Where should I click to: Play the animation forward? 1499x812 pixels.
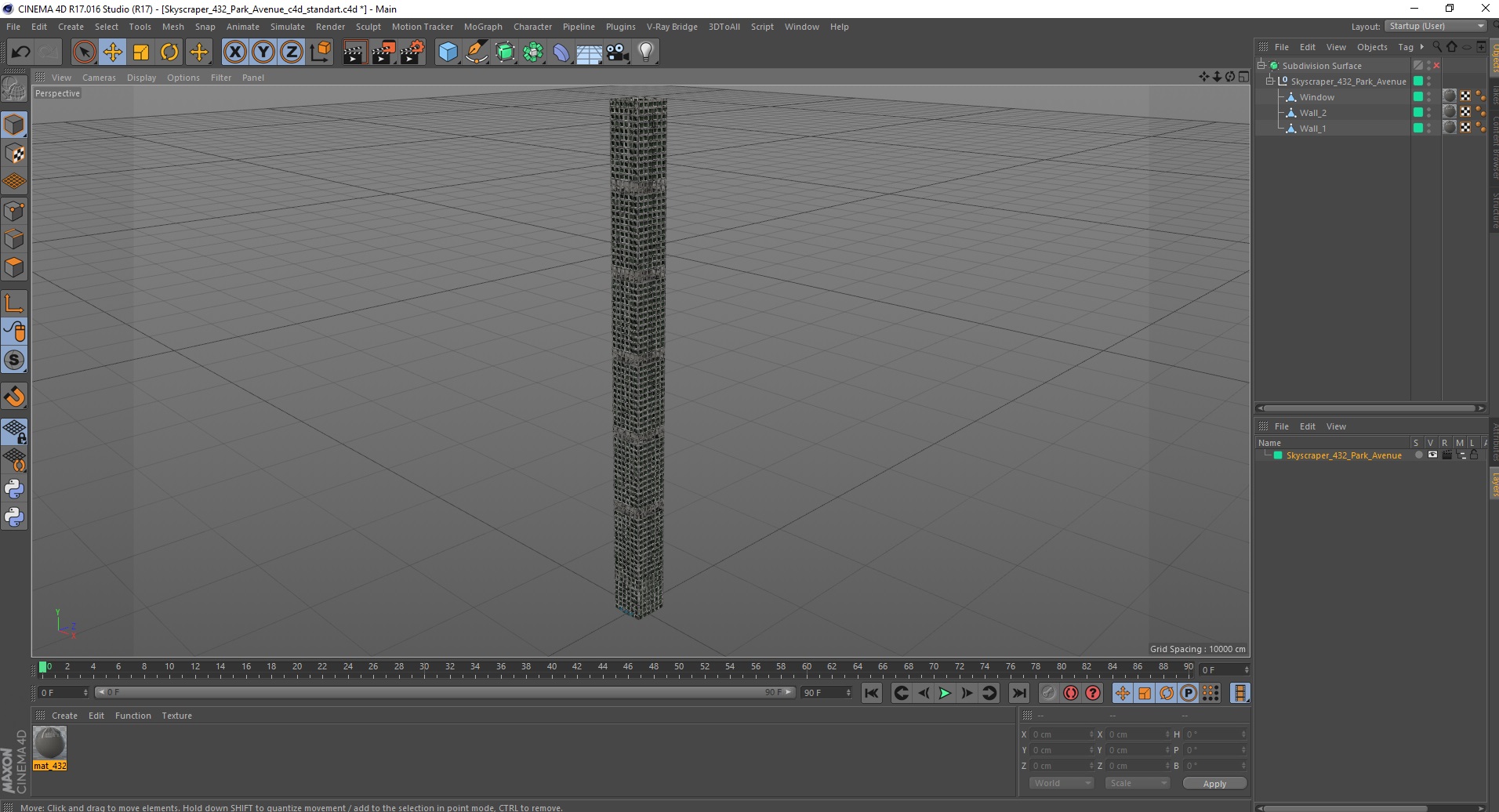tap(945, 693)
